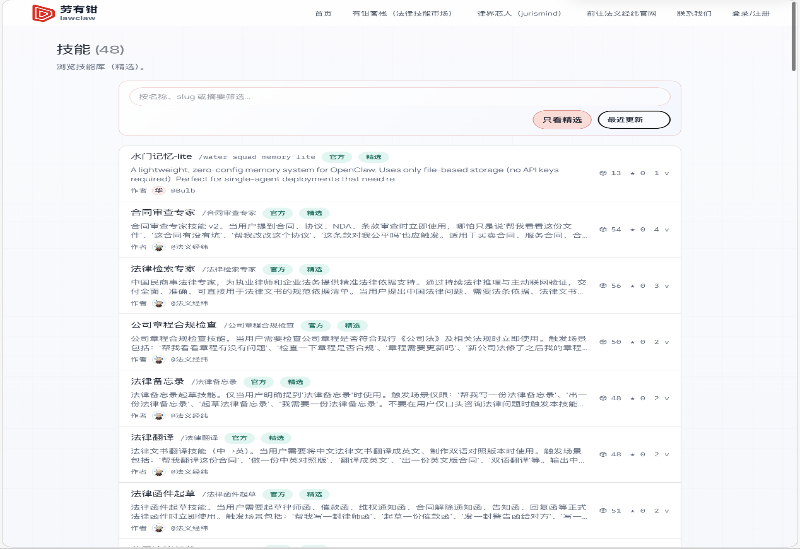Viewport: 800px width, 549px height.
Task: Click the 官方 badge on 法律翻译
Action: 241,438
